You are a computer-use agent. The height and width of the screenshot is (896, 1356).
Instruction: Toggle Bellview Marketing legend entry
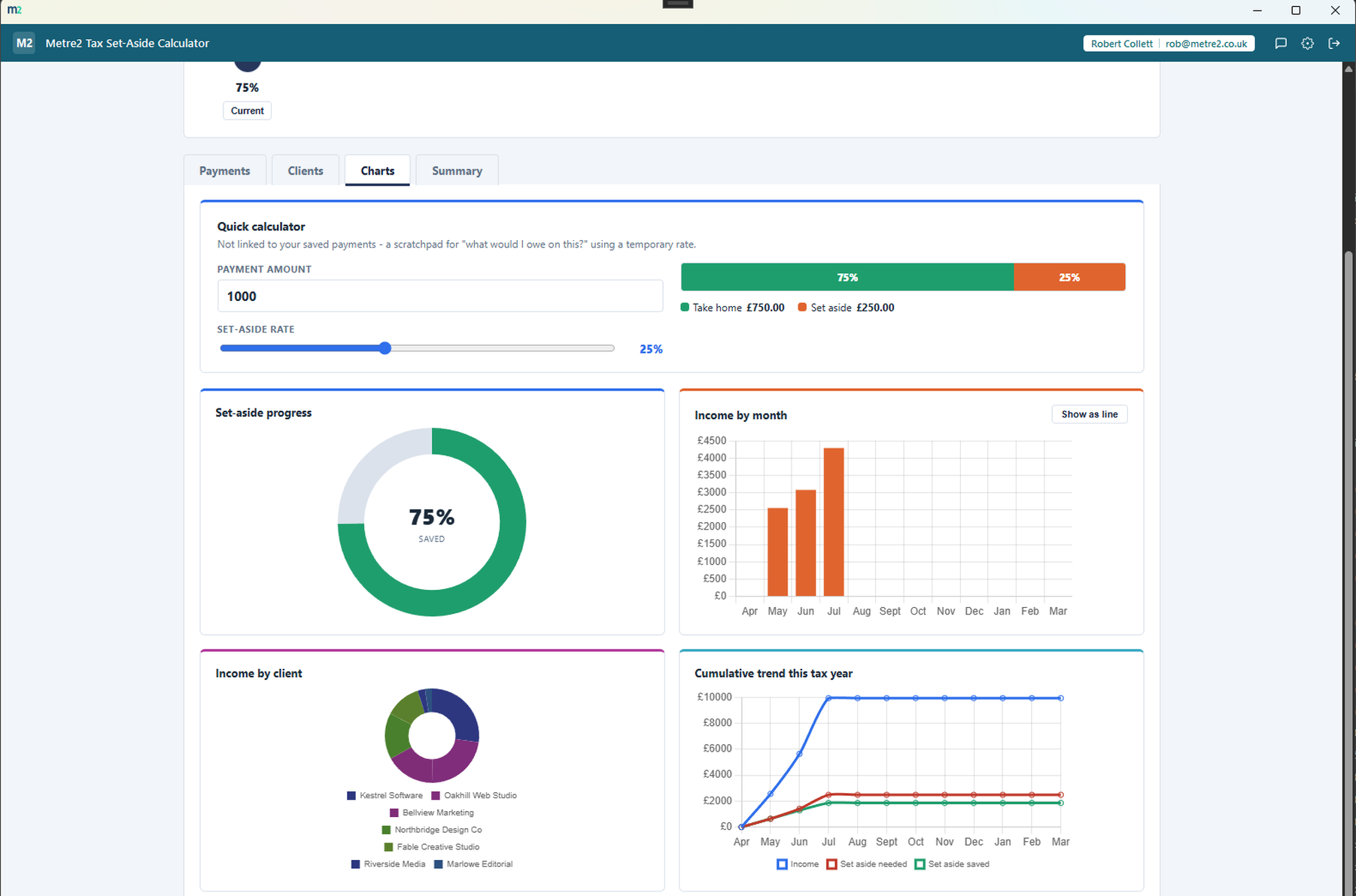click(432, 812)
